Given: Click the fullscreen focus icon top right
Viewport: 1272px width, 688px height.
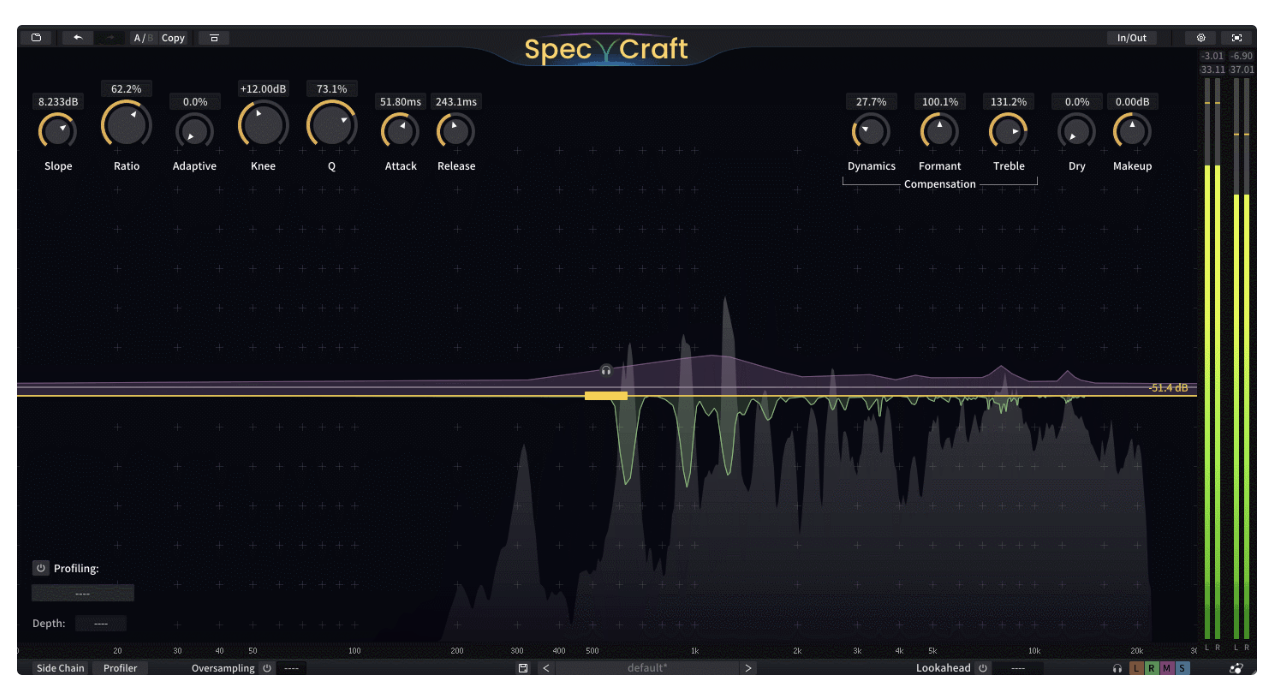Looking at the screenshot, I should [x=1236, y=38].
